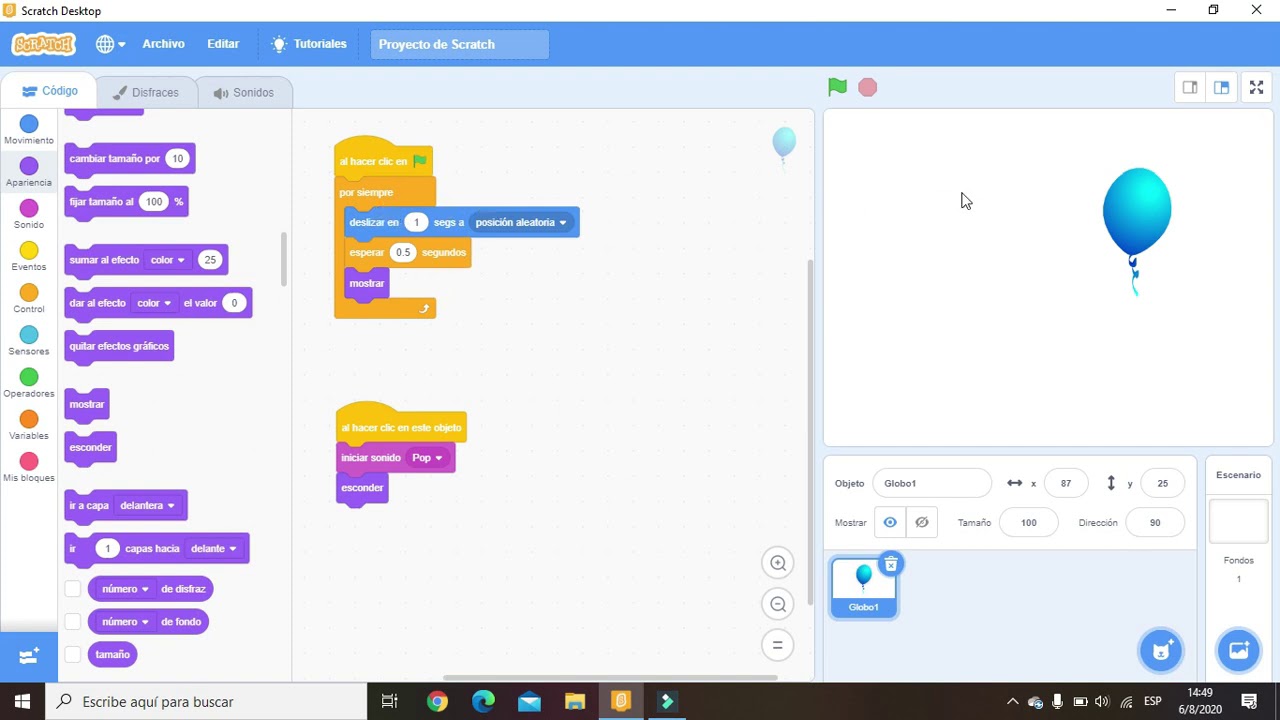Open the language globe dropdown

110,44
